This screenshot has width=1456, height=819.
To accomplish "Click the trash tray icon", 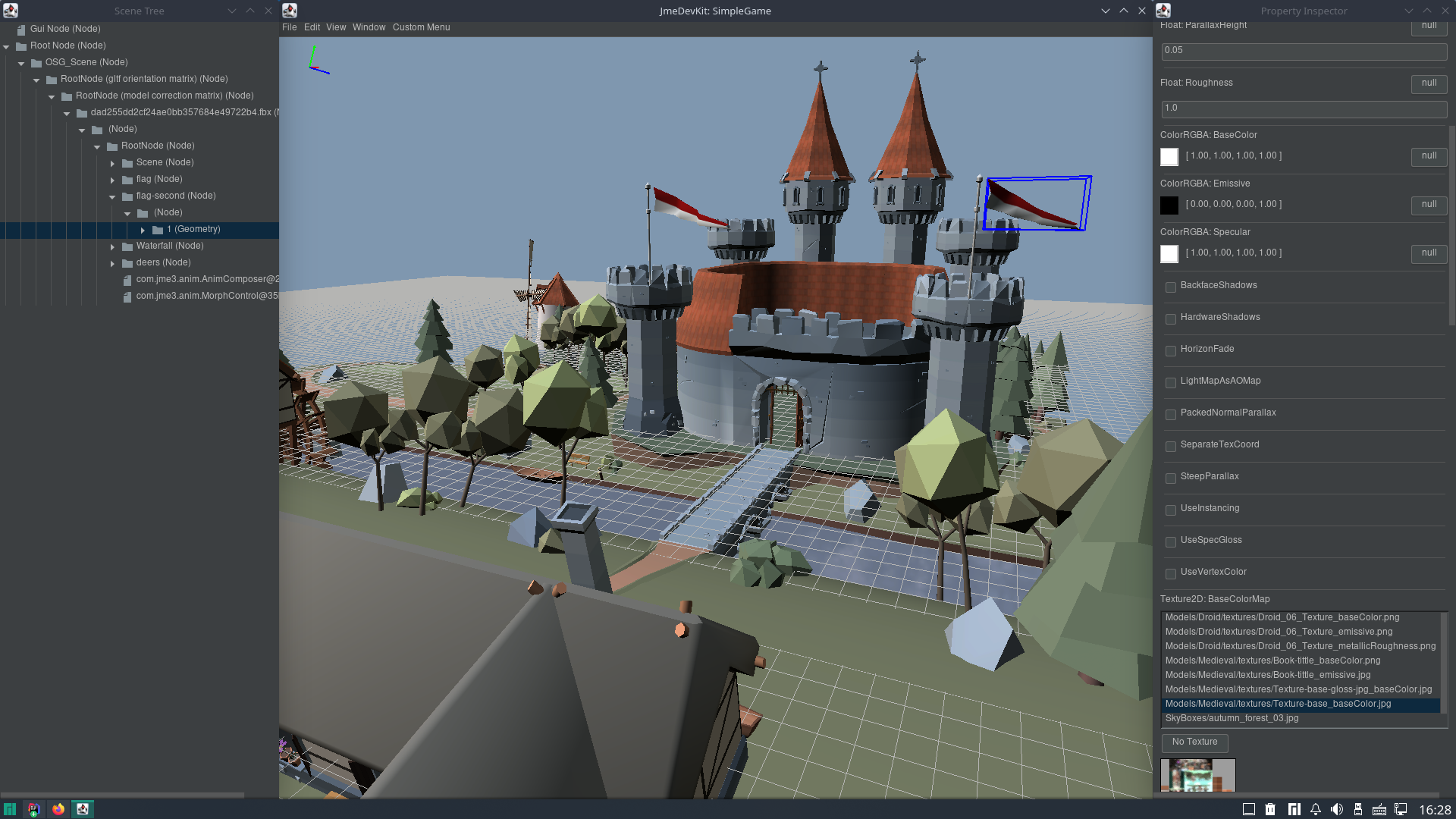I will 1270,809.
